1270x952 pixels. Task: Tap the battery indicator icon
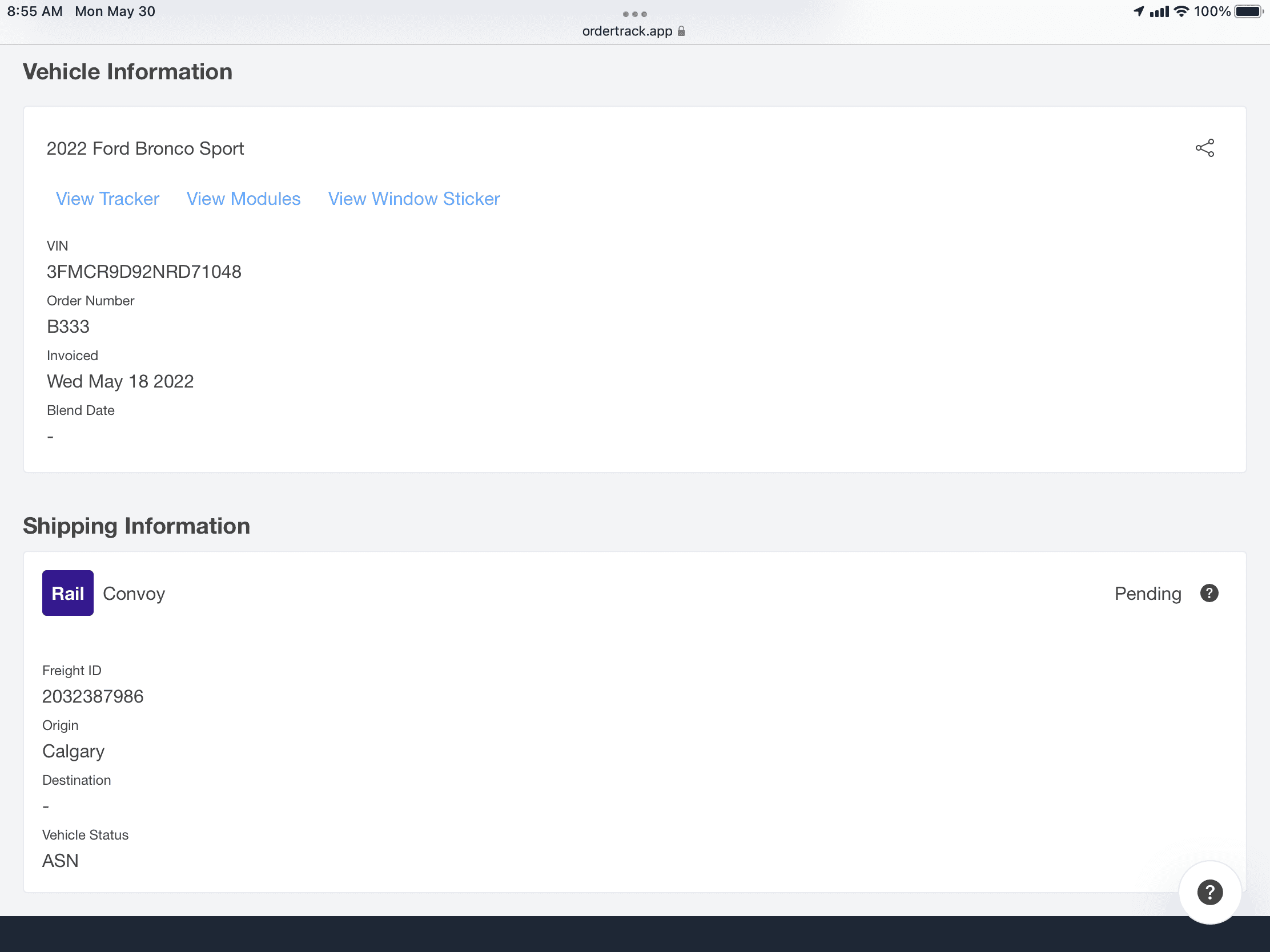point(1249,11)
